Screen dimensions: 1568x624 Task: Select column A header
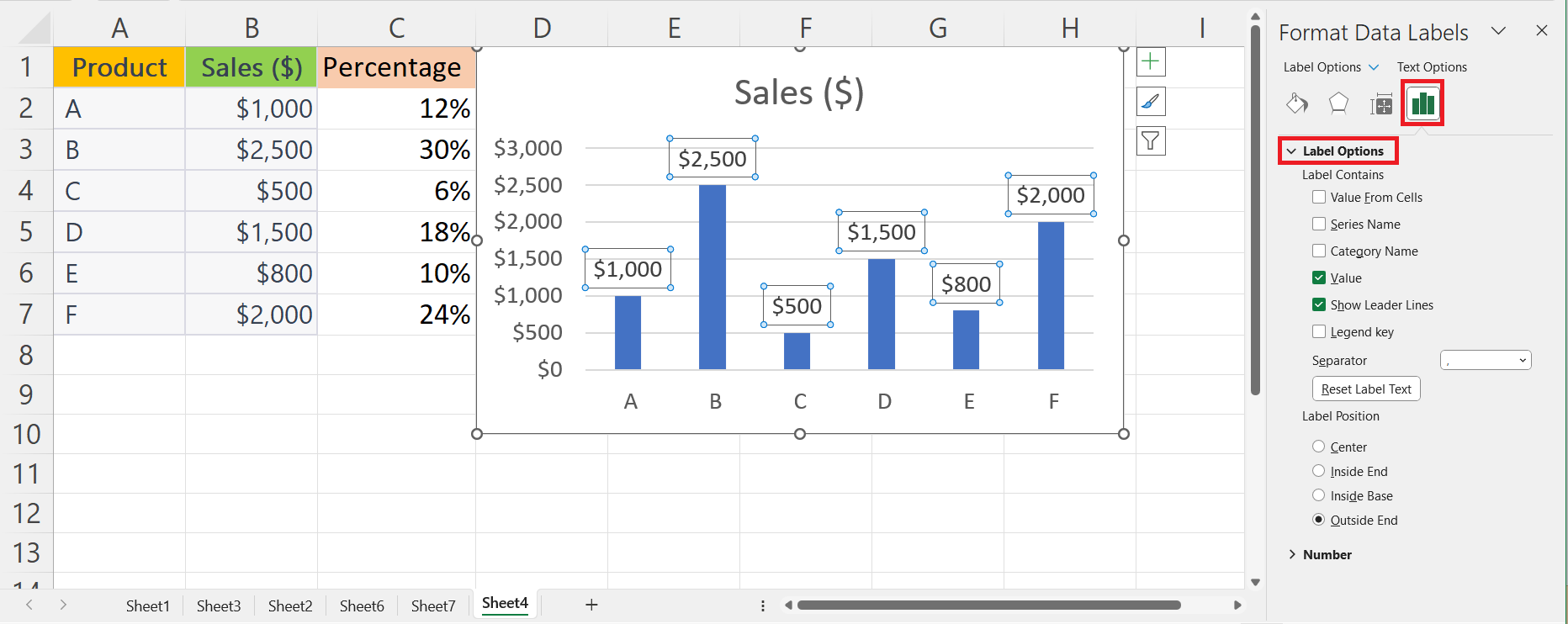[119, 29]
